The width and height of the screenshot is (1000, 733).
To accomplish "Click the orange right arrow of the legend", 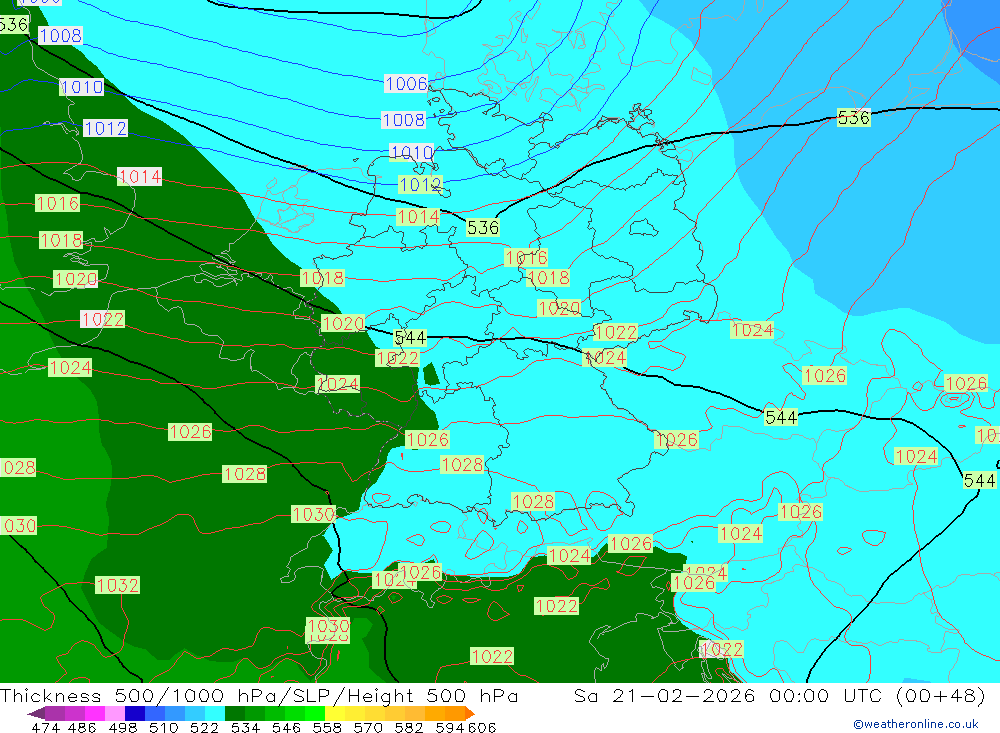I will [470, 713].
